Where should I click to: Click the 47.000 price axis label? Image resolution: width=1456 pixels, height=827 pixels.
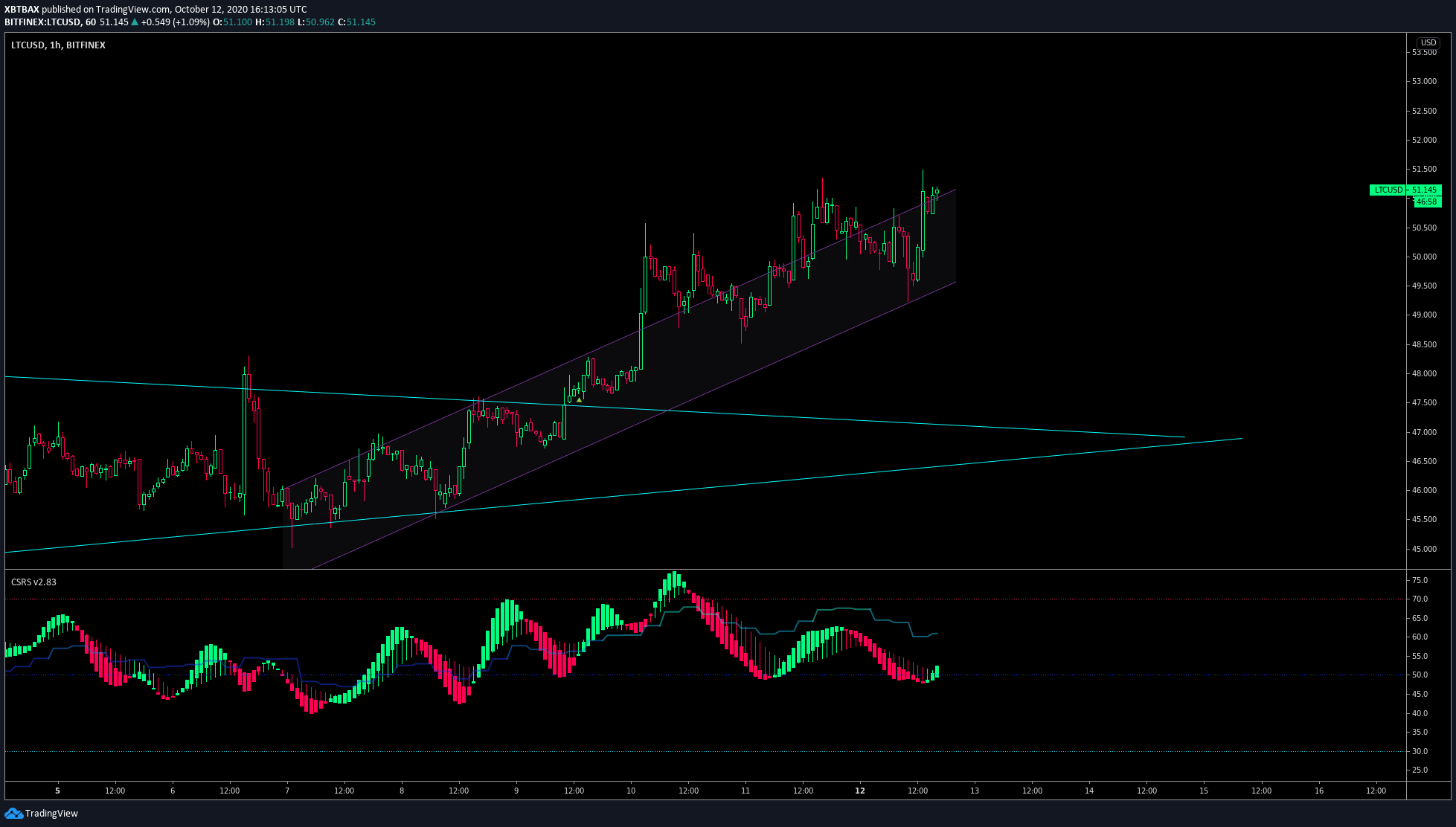pos(1424,432)
